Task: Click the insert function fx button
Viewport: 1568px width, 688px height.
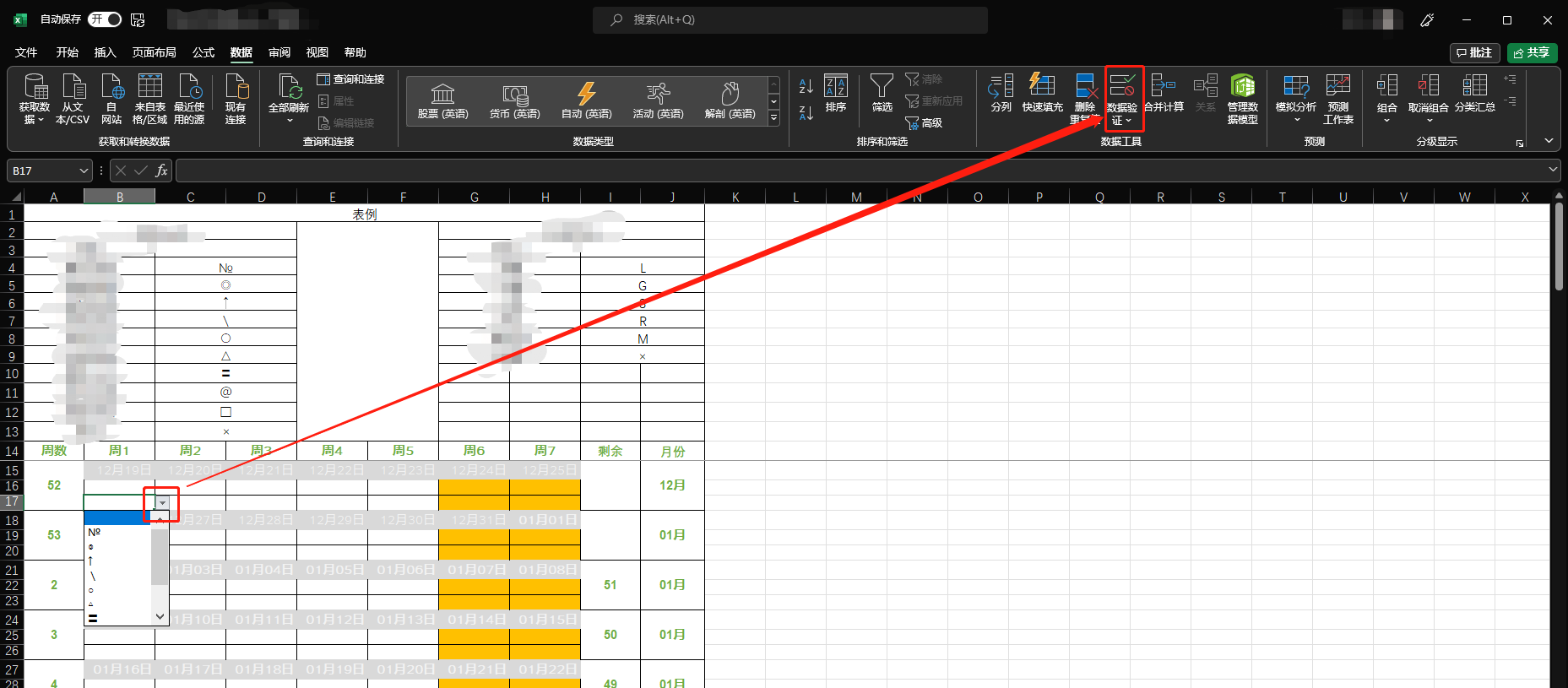Action: (x=162, y=171)
